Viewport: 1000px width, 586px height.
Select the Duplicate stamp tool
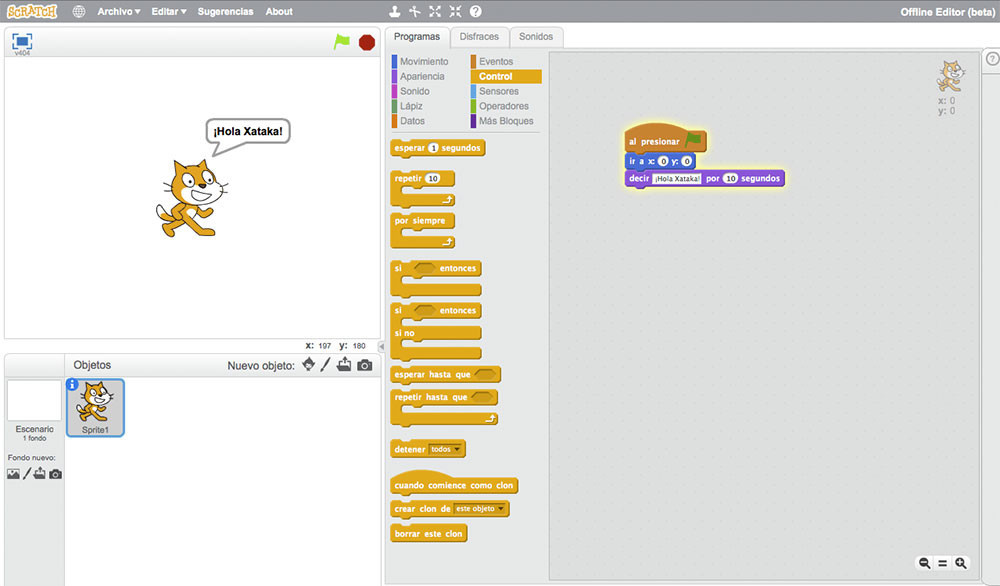(x=395, y=11)
